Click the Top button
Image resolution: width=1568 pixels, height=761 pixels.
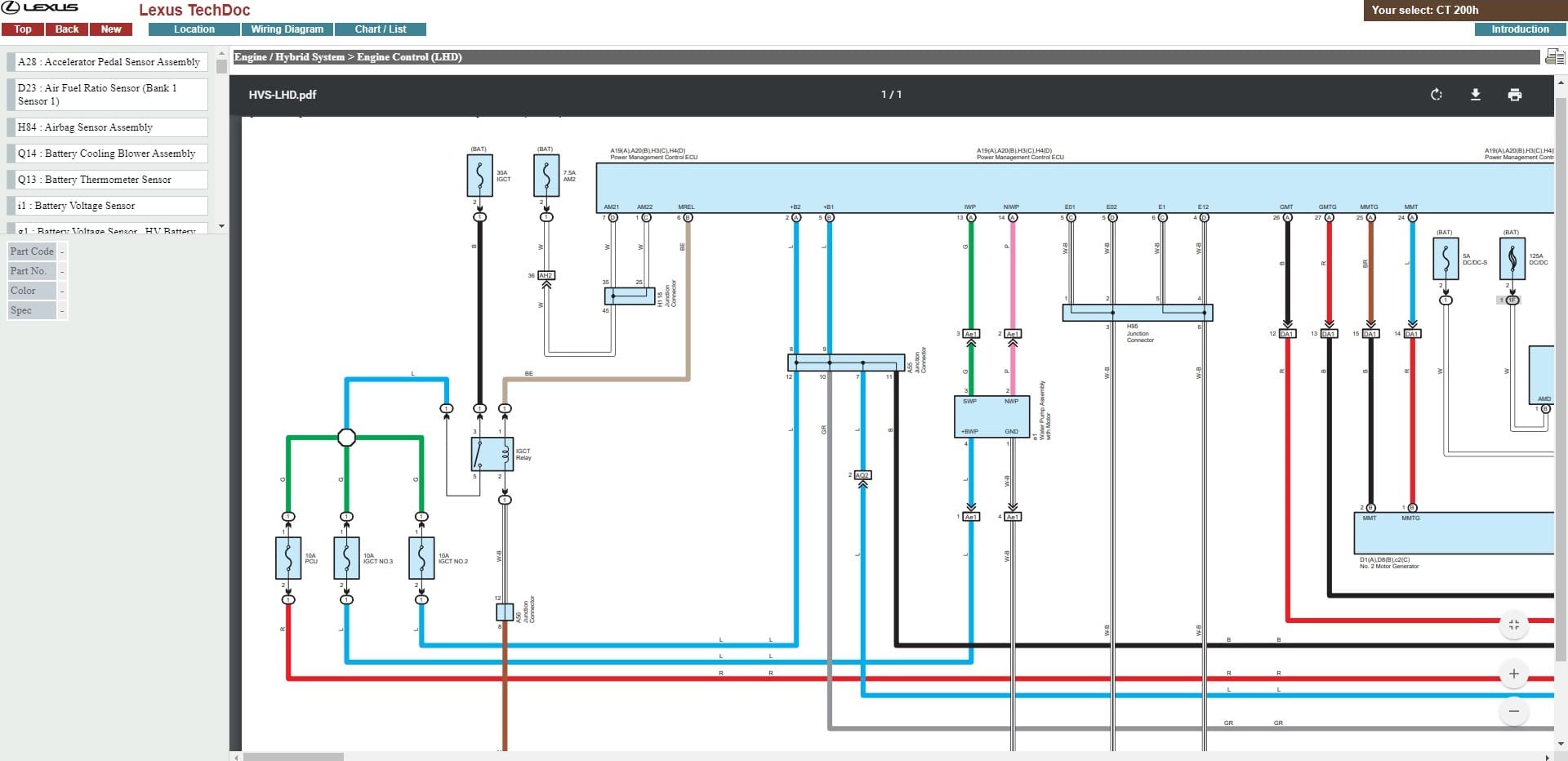(x=23, y=29)
